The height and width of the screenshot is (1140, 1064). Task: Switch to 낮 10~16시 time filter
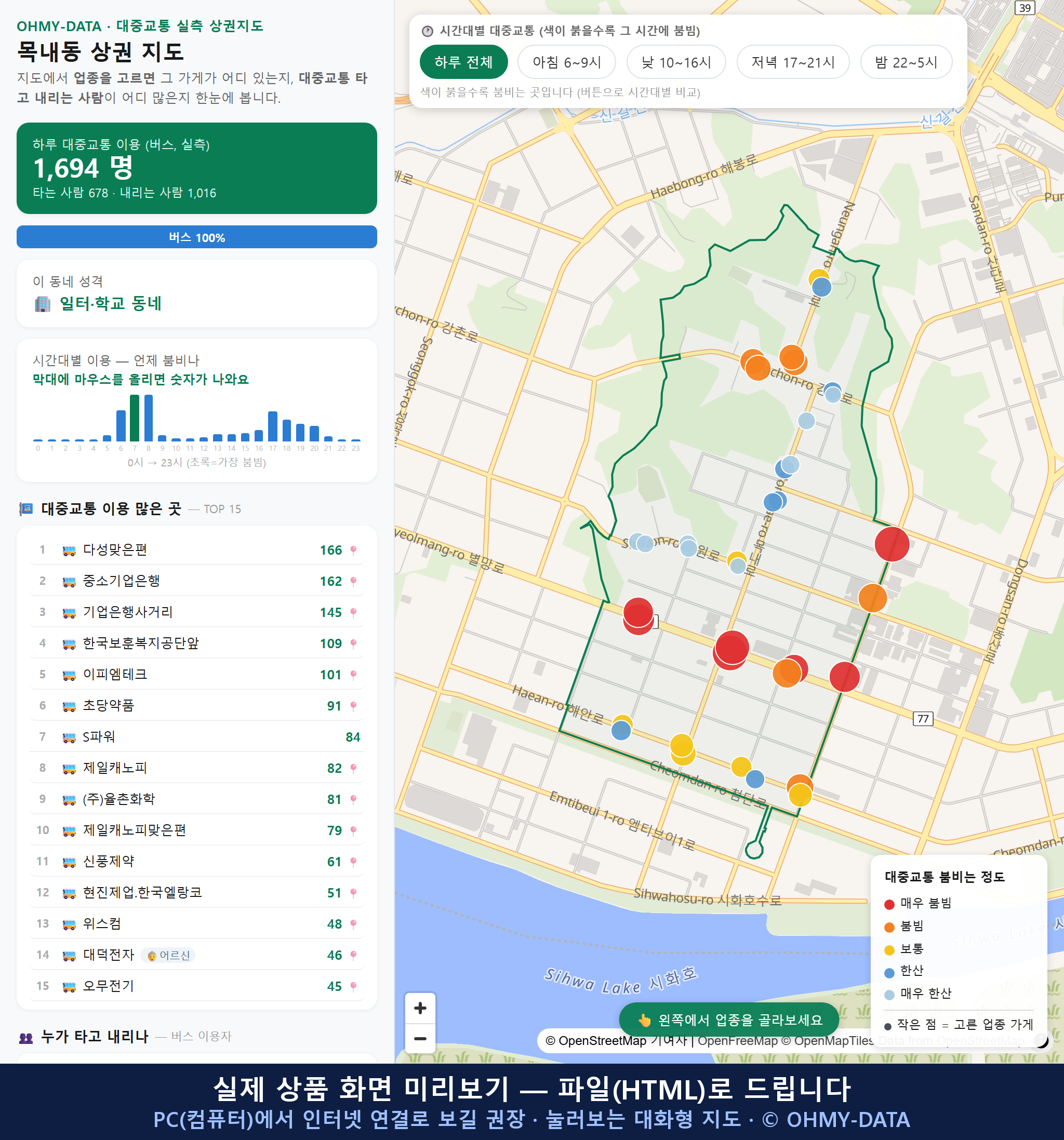pyautogui.click(x=676, y=62)
